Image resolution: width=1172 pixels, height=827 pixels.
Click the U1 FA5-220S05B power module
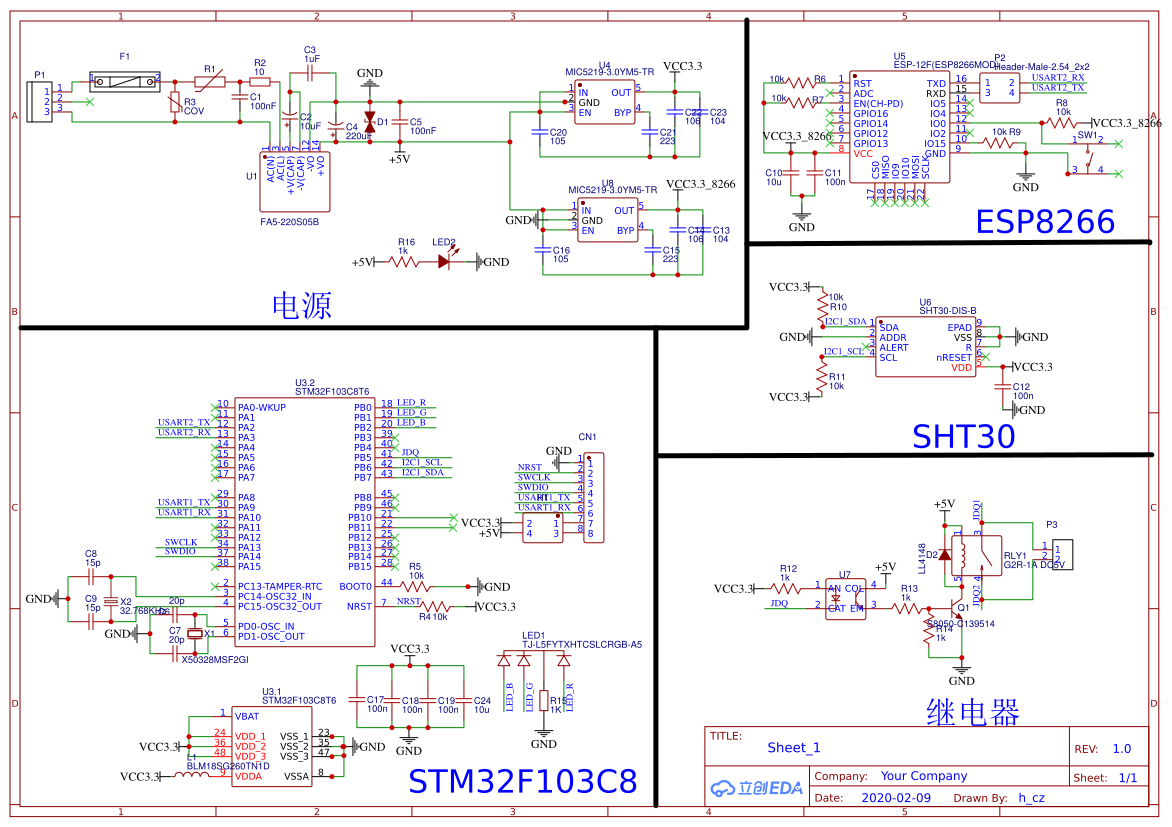294,182
